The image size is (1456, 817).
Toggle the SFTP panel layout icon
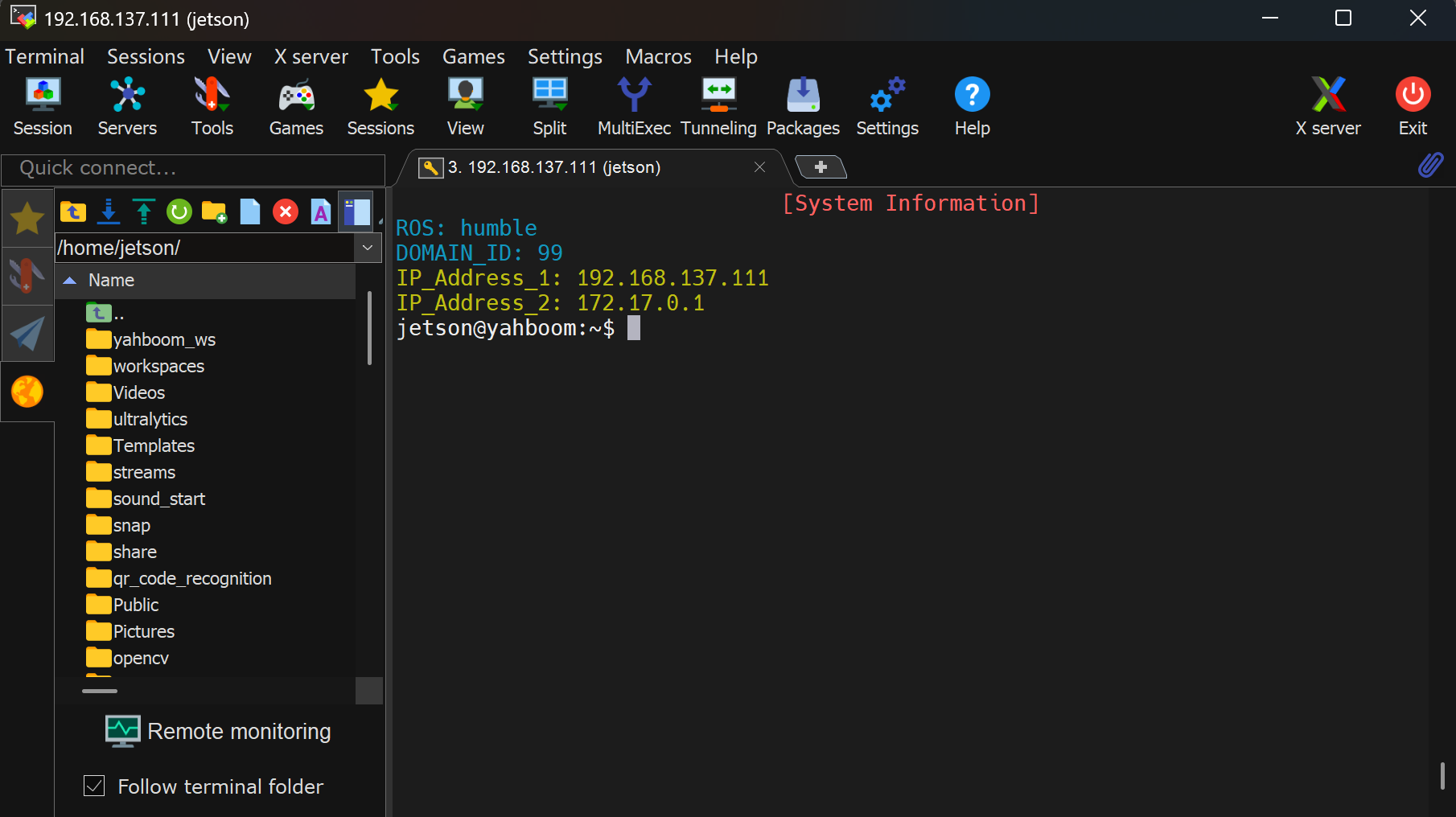[356, 211]
